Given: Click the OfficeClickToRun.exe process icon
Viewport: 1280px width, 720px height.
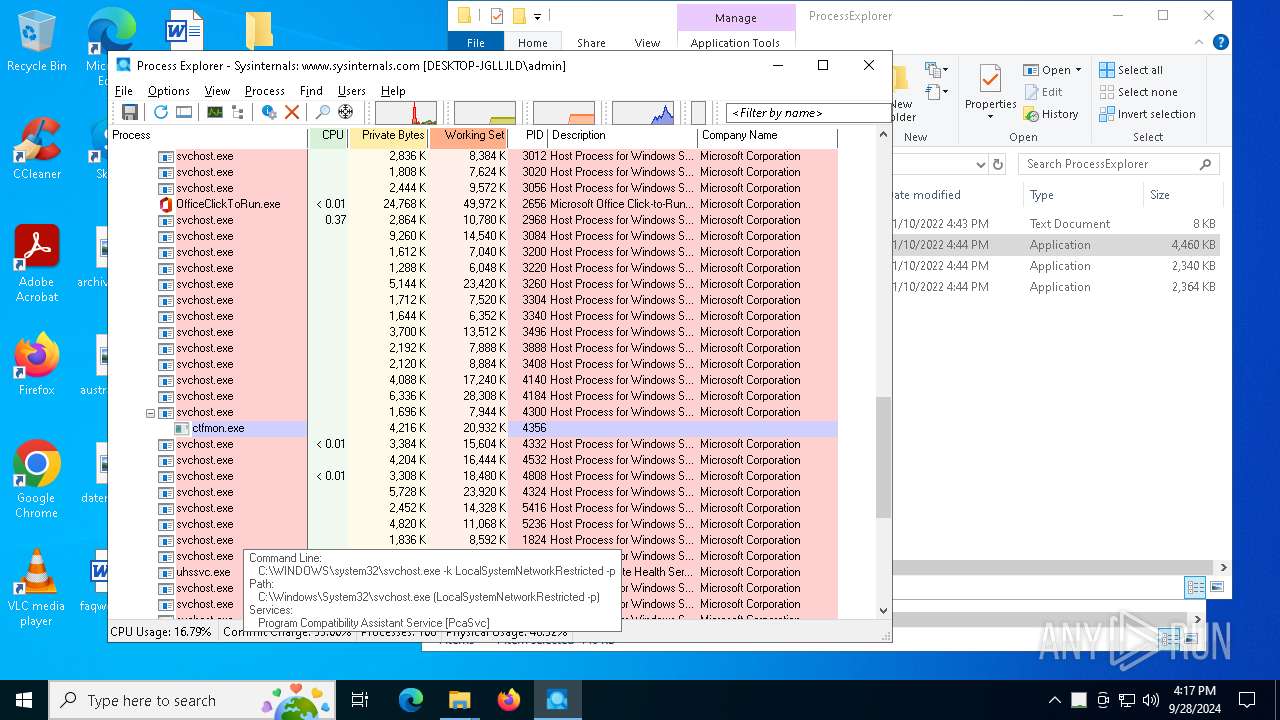Looking at the screenshot, I should click(x=166, y=204).
